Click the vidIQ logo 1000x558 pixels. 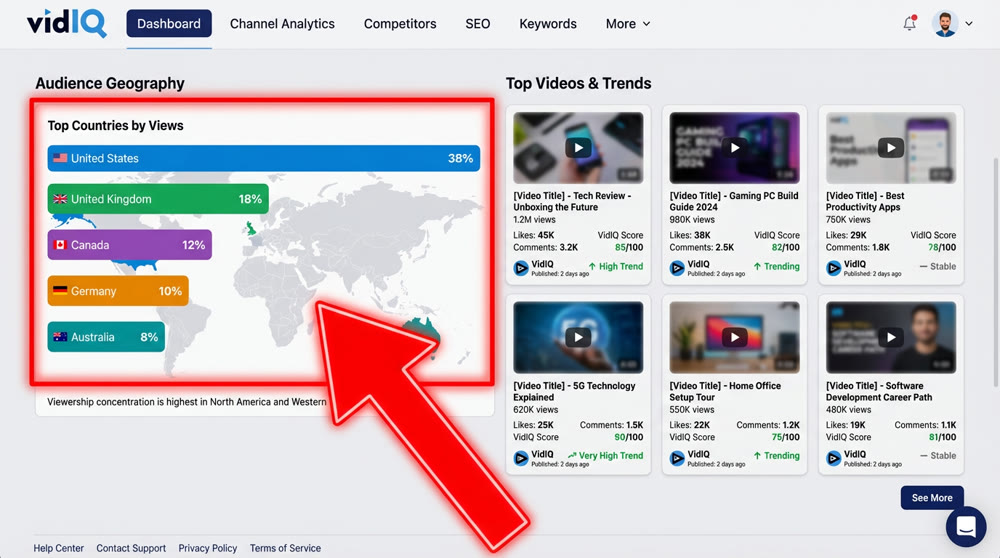[x=66, y=23]
